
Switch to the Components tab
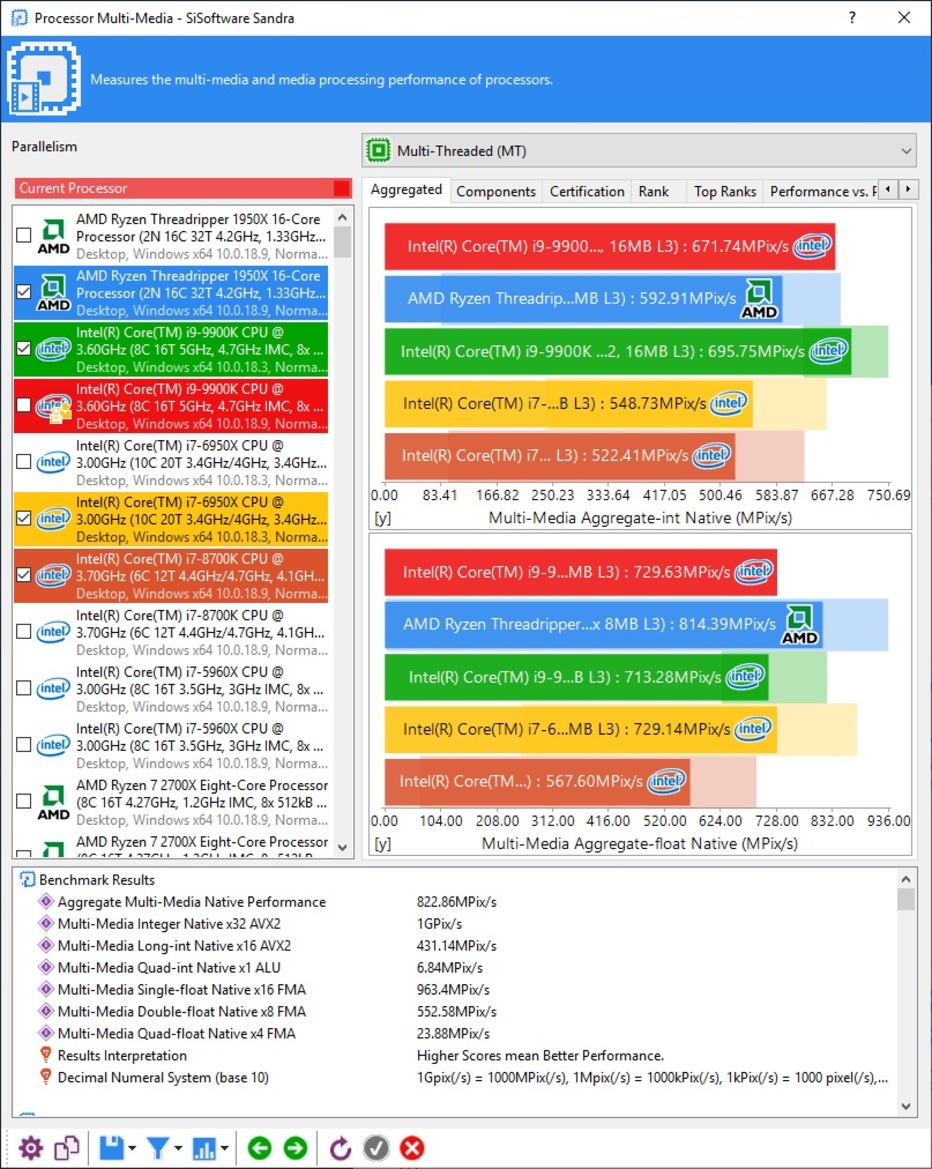pyautogui.click(x=496, y=191)
